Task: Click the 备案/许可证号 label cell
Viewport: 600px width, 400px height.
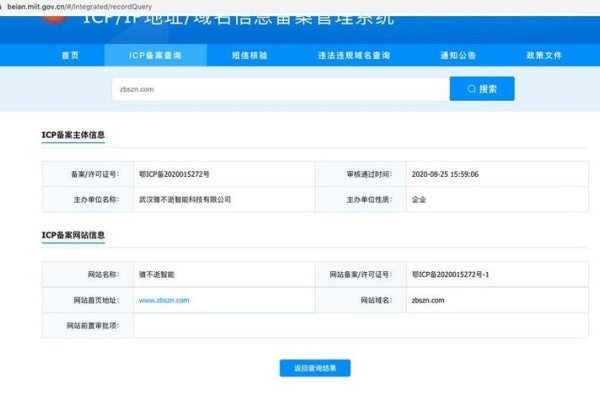Action: [x=88, y=174]
